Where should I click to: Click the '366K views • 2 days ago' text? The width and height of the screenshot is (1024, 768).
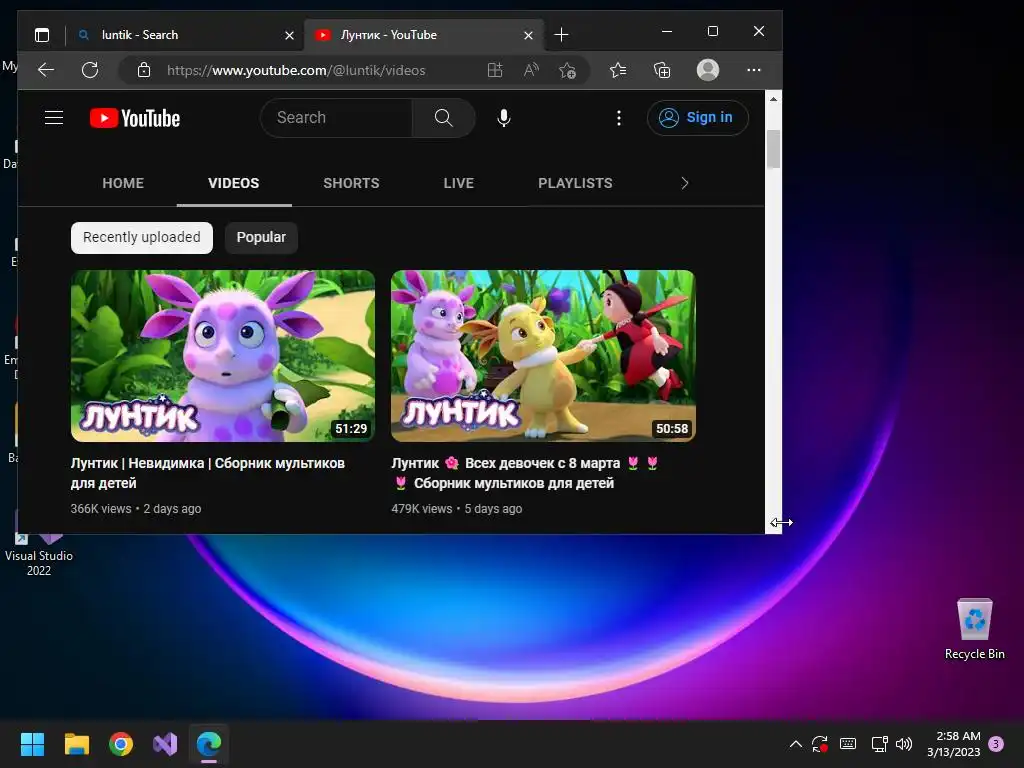coord(136,509)
